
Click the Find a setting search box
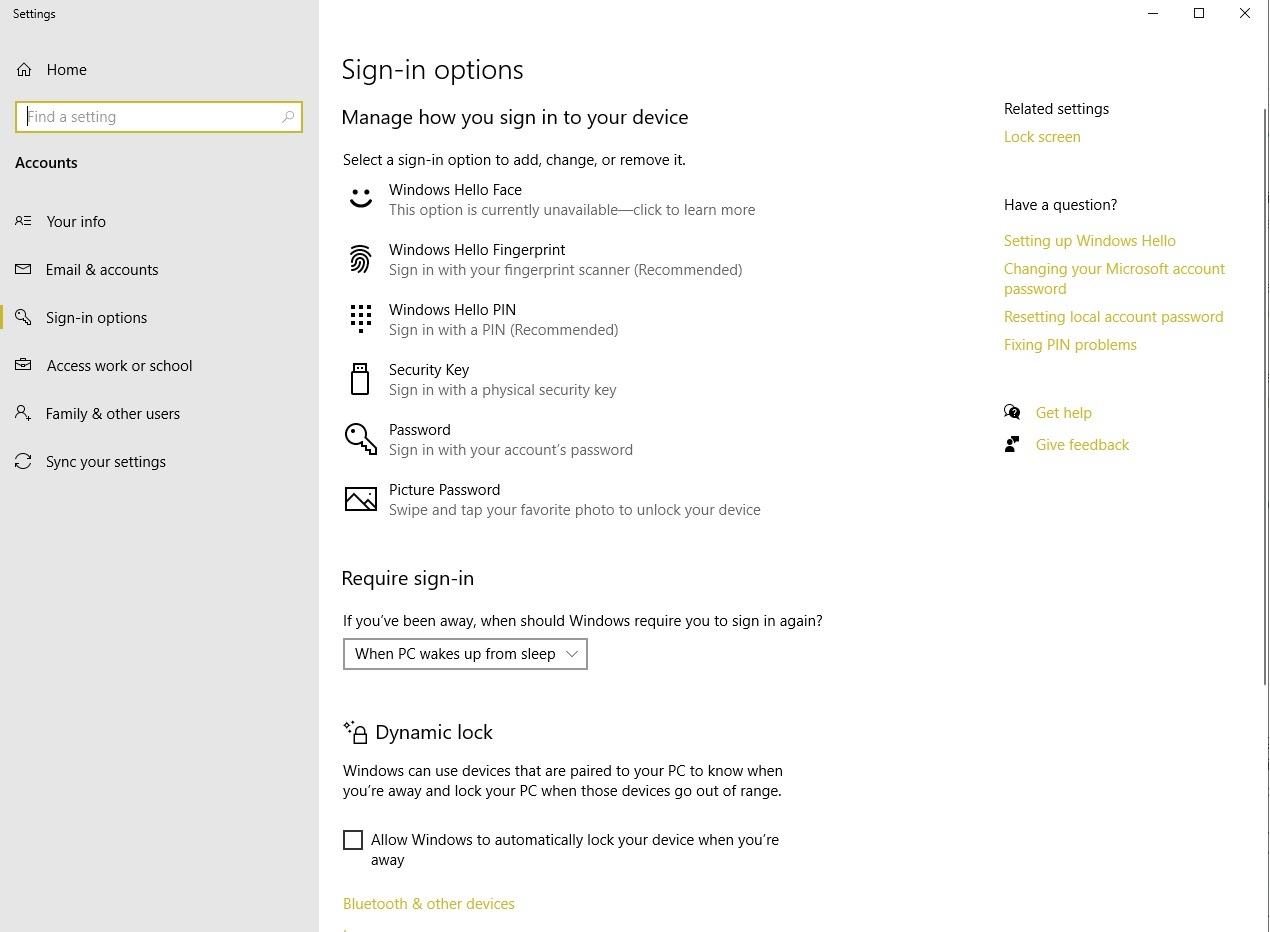159,116
